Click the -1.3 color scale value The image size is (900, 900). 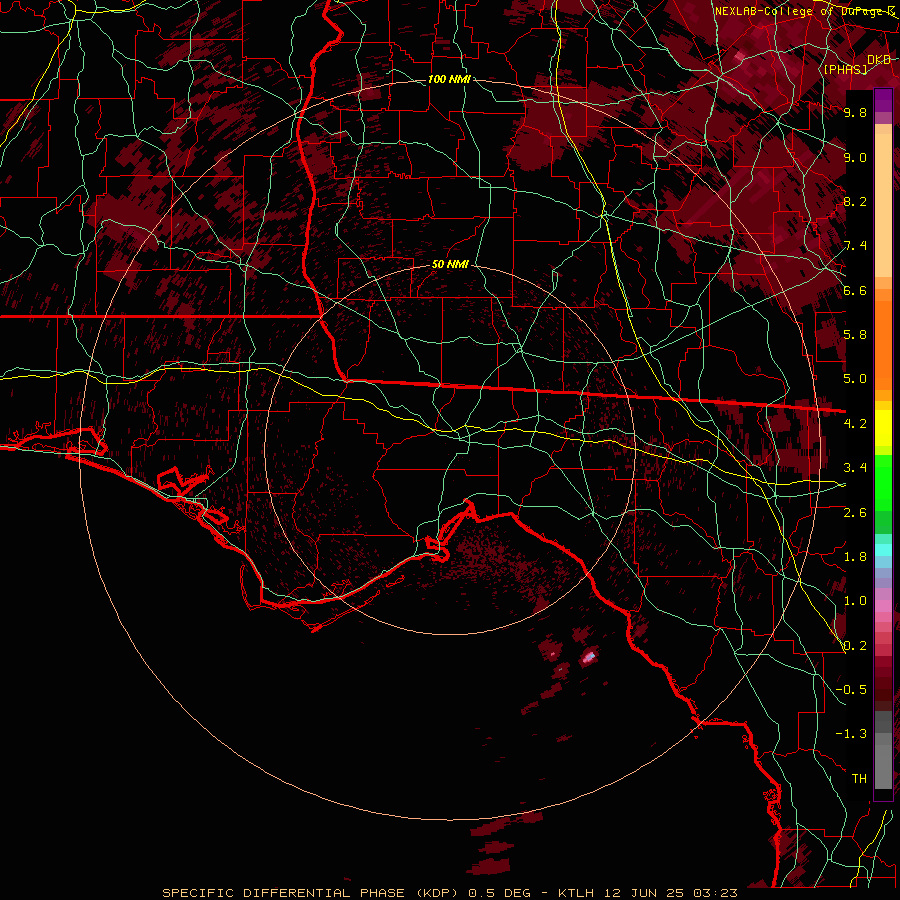point(851,734)
